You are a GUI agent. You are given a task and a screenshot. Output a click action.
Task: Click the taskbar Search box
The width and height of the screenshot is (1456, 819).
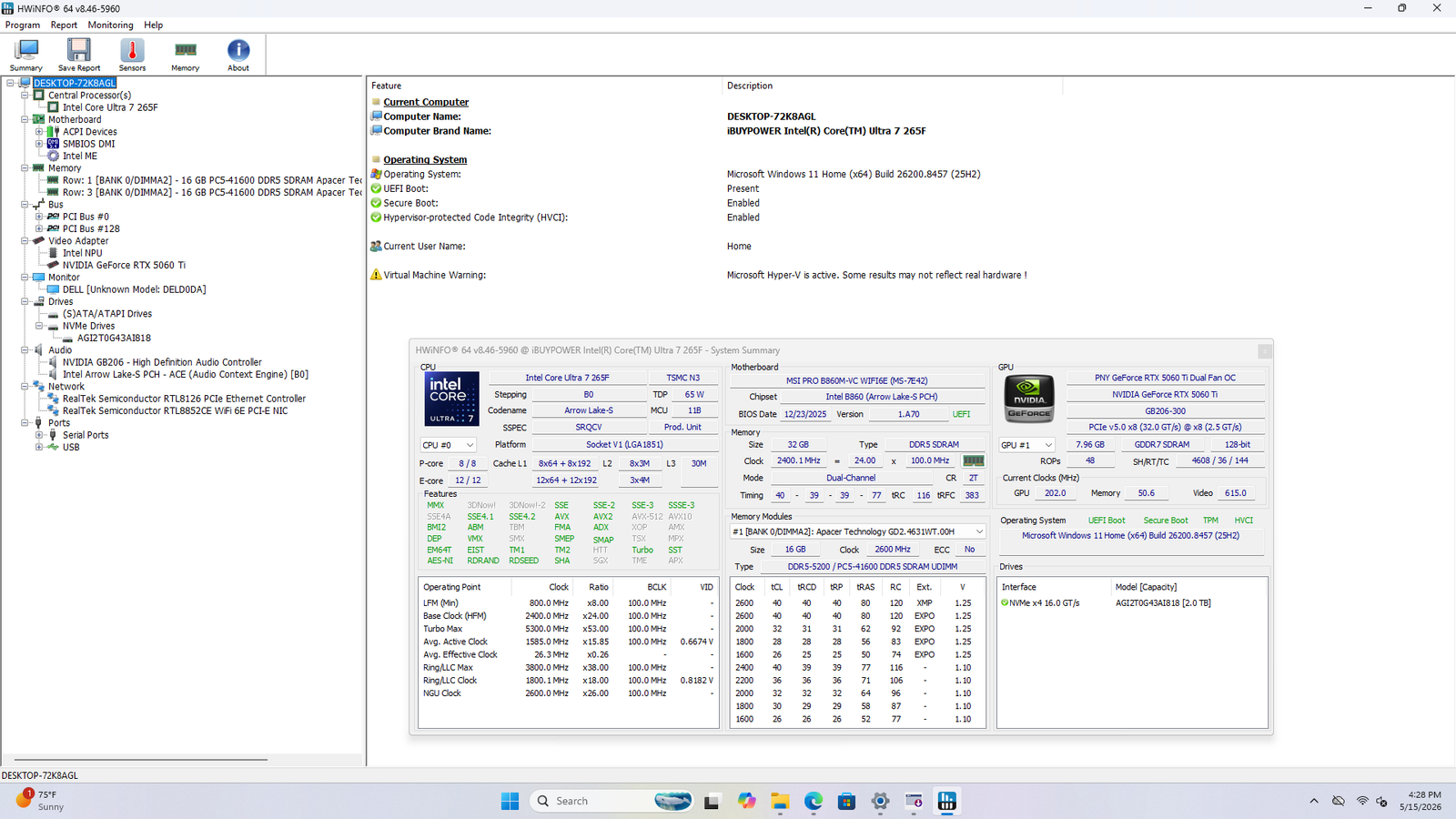tap(612, 801)
